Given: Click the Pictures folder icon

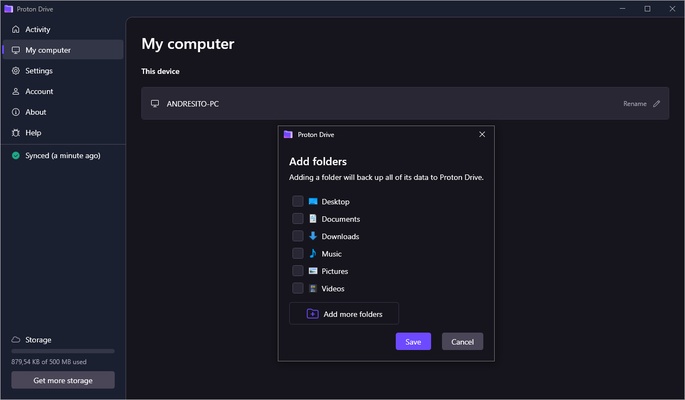Looking at the screenshot, I should (313, 271).
